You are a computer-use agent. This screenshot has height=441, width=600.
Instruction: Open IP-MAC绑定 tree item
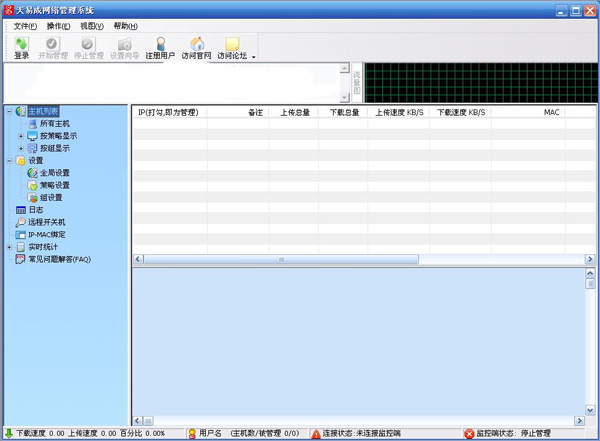click(x=47, y=234)
